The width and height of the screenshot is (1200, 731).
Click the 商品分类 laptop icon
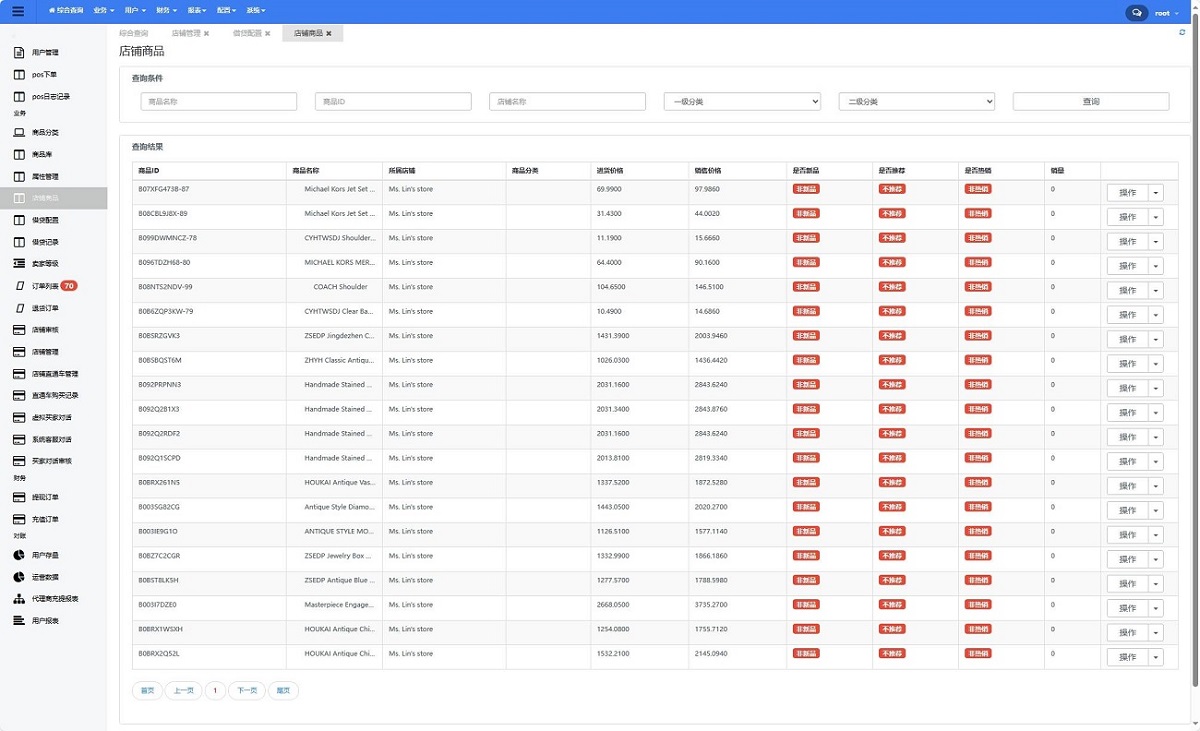pyautogui.click(x=19, y=132)
